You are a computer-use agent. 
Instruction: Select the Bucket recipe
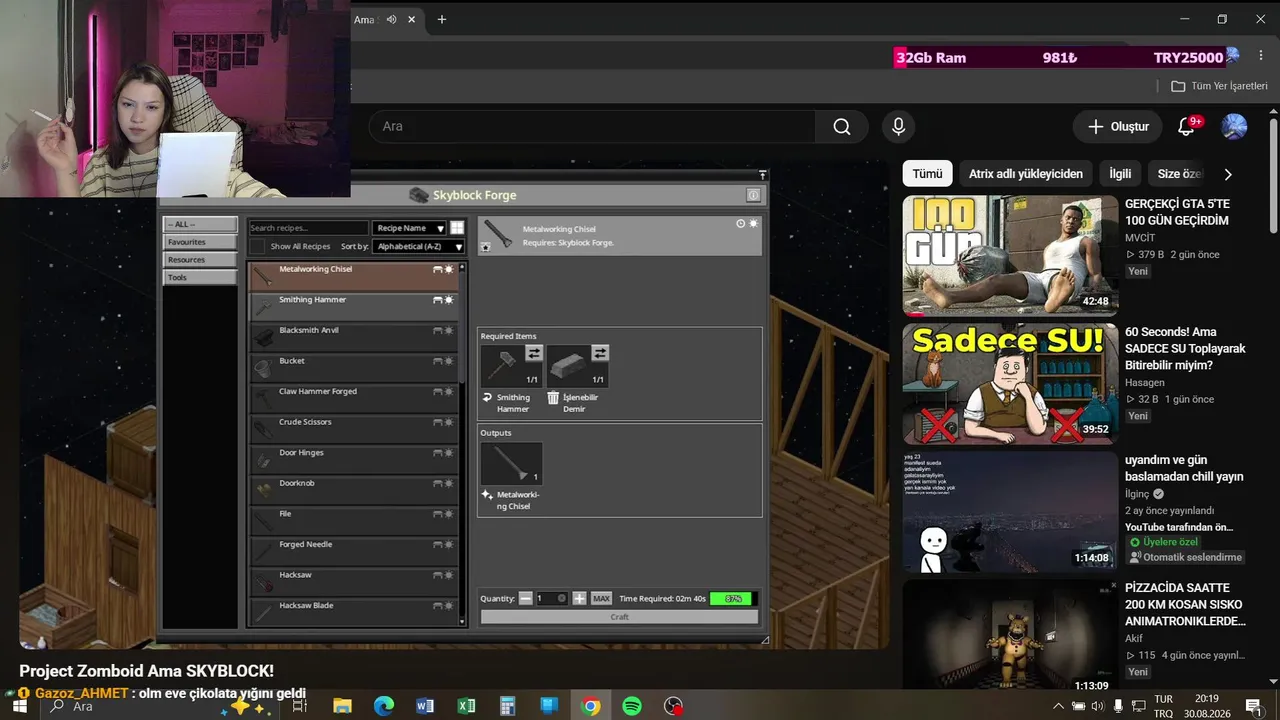point(354,367)
